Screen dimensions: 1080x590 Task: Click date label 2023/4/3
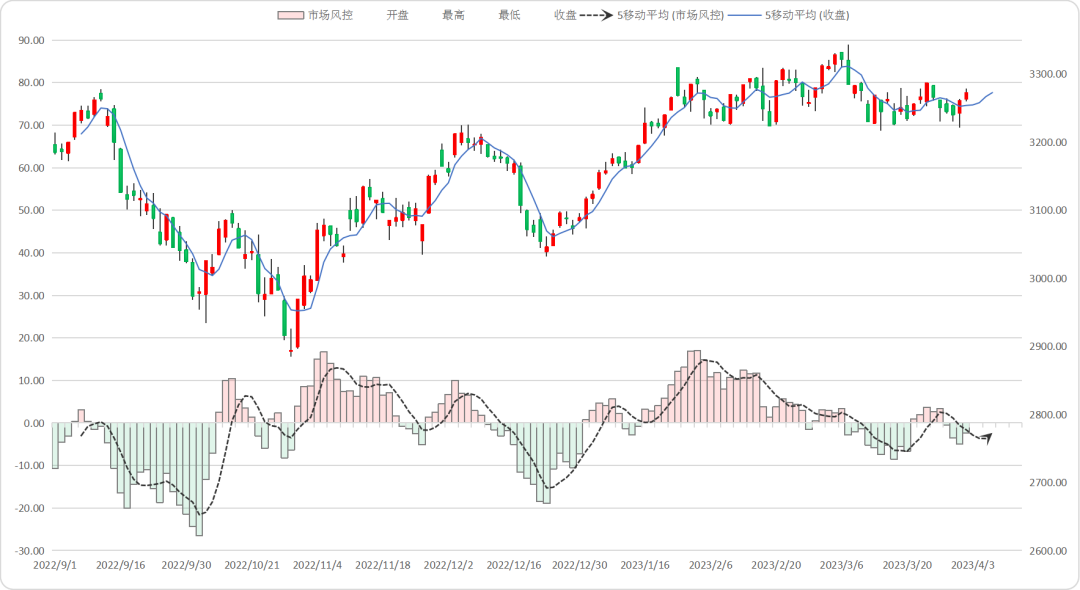pyautogui.click(x=973, y=565)
